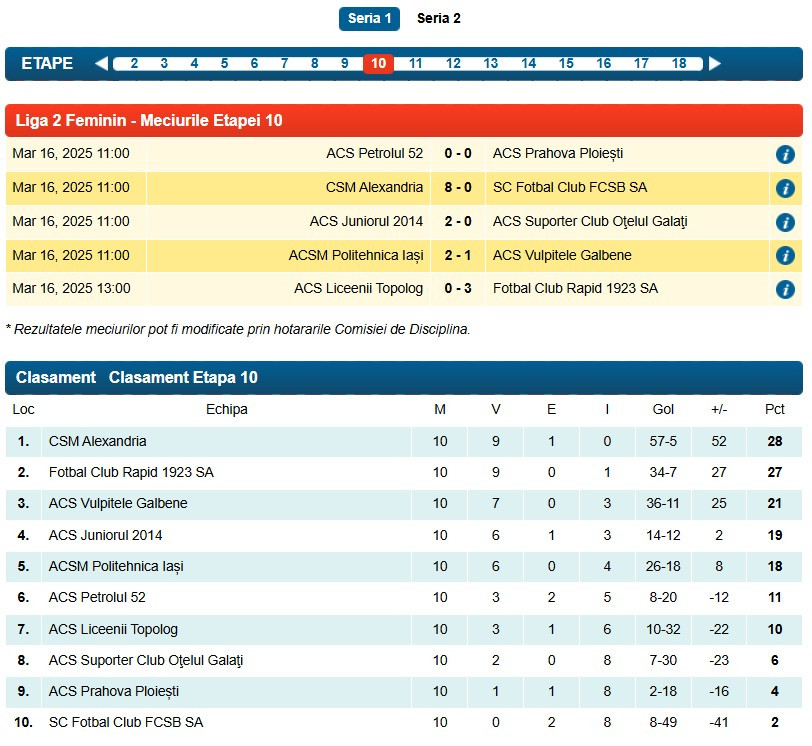Image resolution: width=812 pixels, height=746 pixels.
Task: Select the Seria 1 tab
Action: pos(369,18)
